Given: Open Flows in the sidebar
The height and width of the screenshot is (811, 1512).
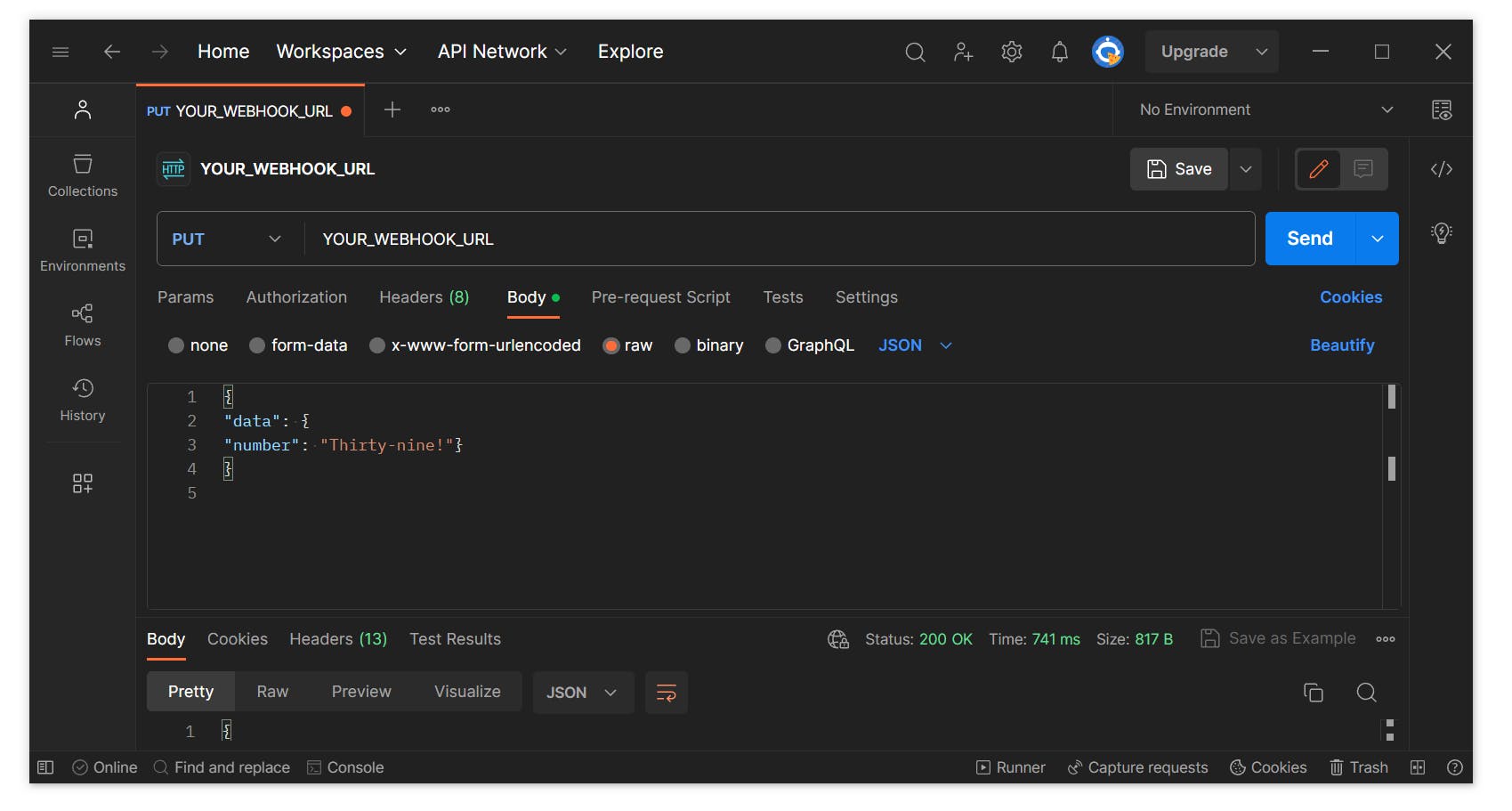Looking at the screenshot, I should click(83, 325).
